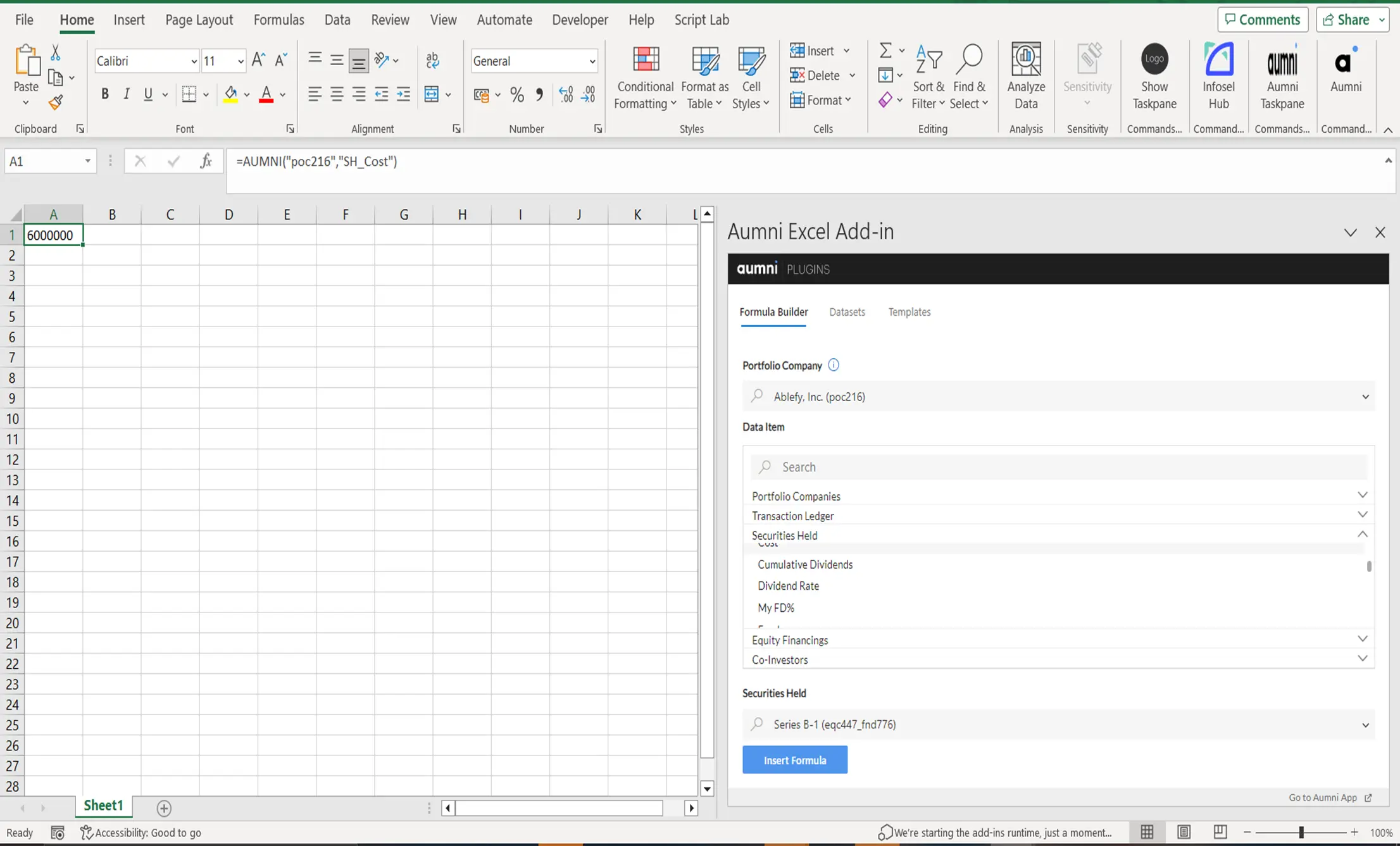The image size is (1400, 846).
Task: Open Conditional Formatting menu
Action: point(645,77)
